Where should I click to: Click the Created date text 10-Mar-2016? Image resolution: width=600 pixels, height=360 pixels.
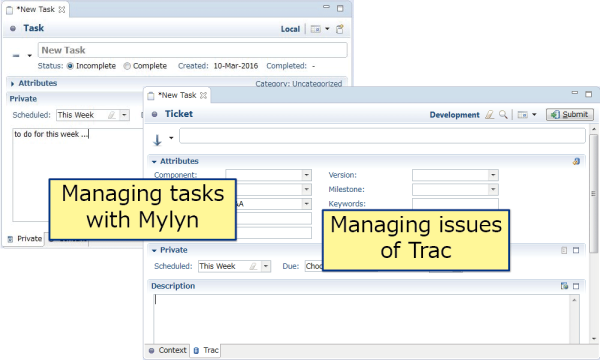(236, 66)
